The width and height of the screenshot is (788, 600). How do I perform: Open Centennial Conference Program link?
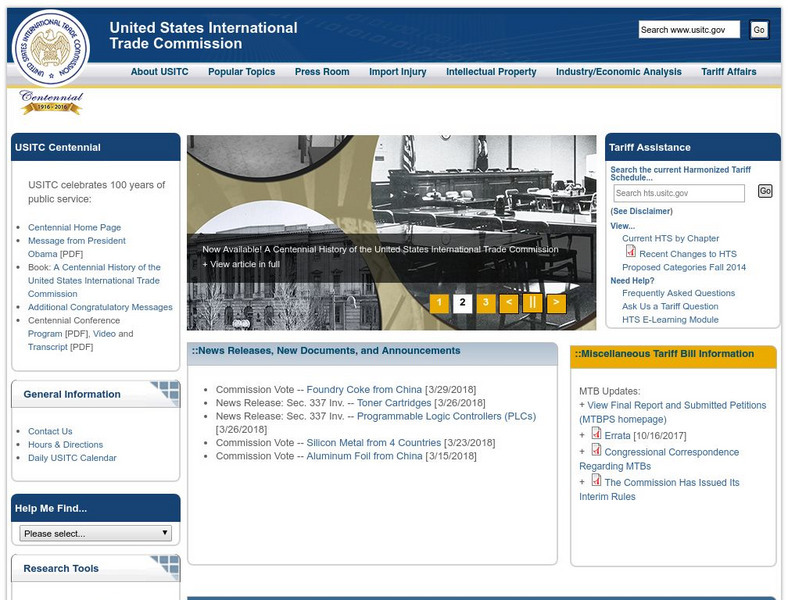(x=45, y=334)
